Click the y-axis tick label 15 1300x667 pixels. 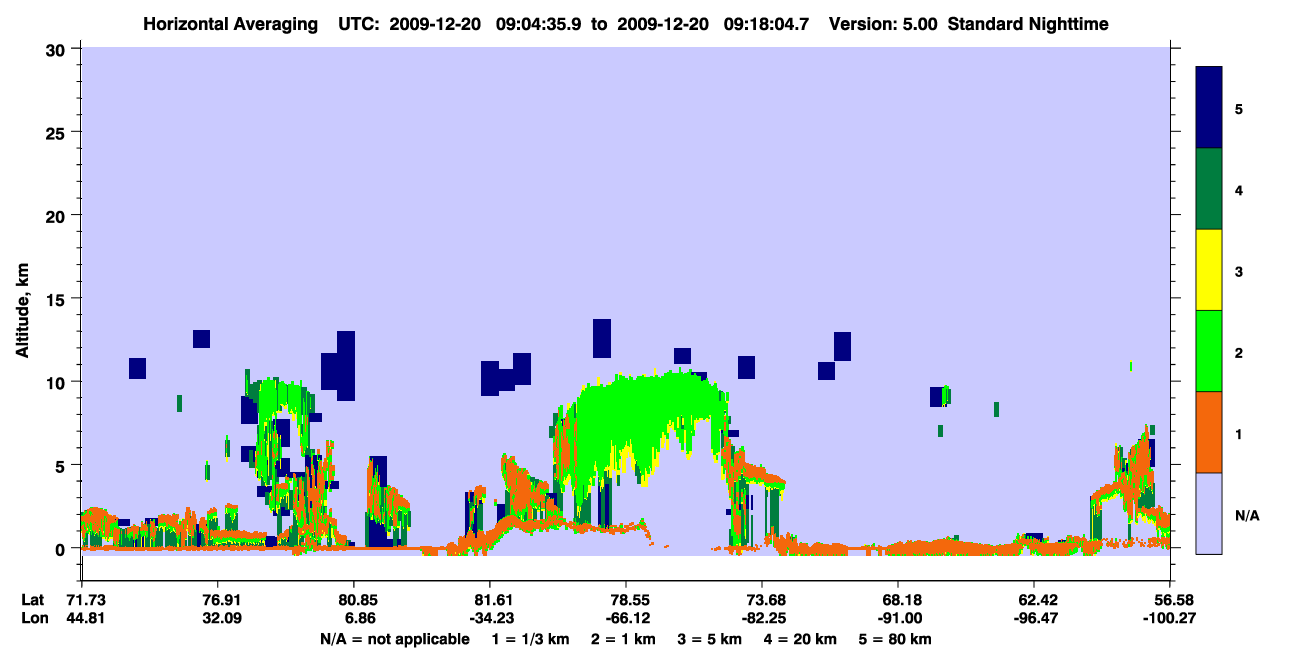[58, 299]
